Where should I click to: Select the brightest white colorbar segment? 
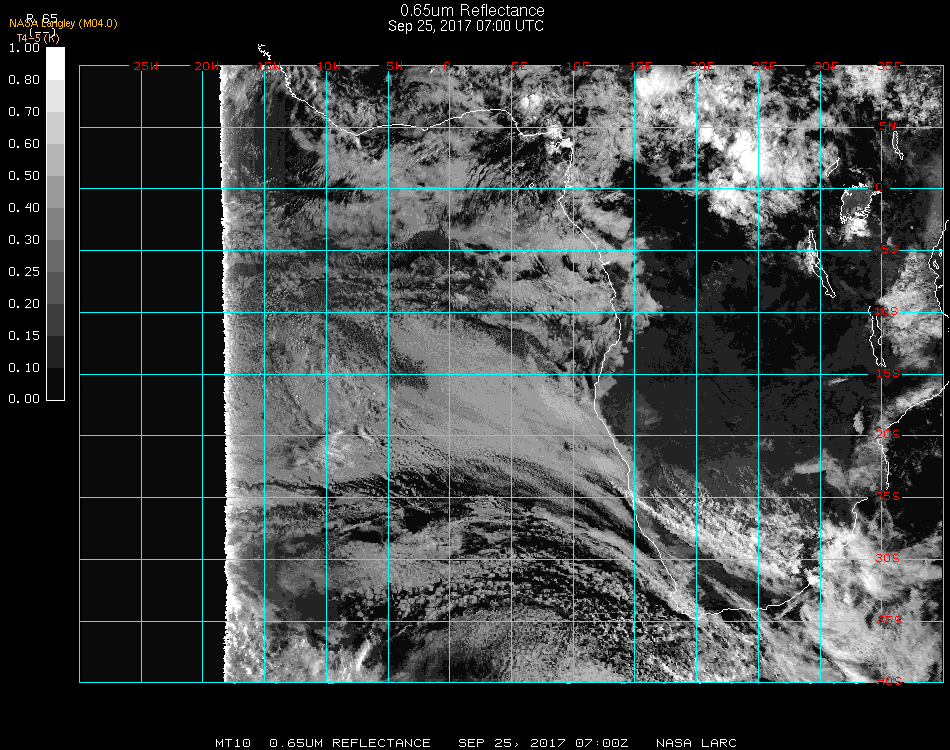coord(55,64)
